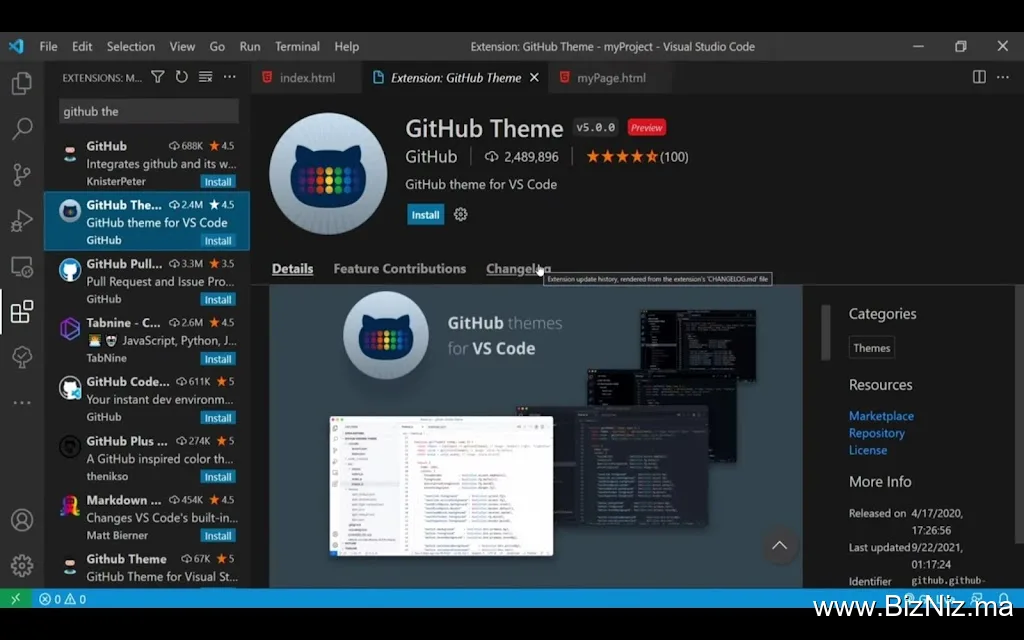The height and width of the screenshot is (640, 1024).
Task: Click the VS Code logo icon
Action: pyautogui.click(x=16, y=46)
